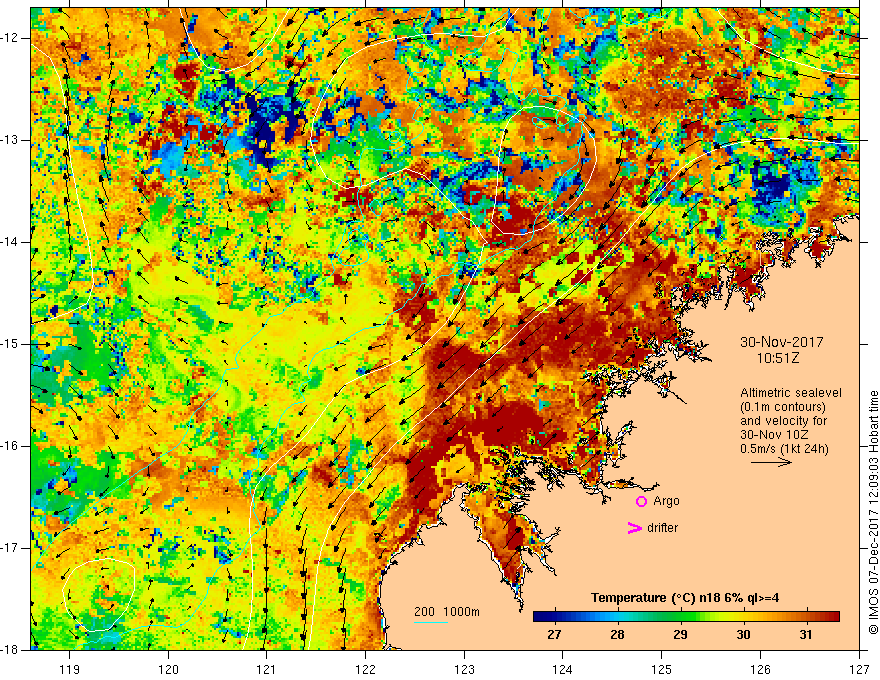Click the cyan 200m contour legend line
The image size is (880, 680).
point(431,622)
